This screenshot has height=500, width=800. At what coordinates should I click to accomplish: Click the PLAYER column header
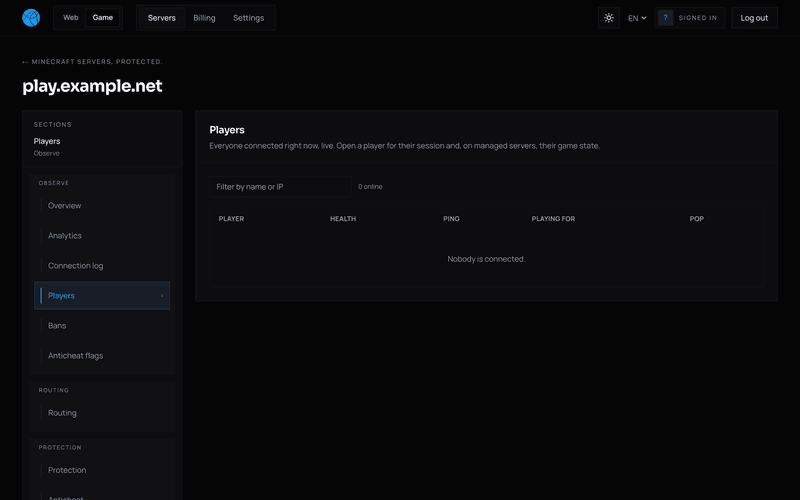[x=231, y=219]
